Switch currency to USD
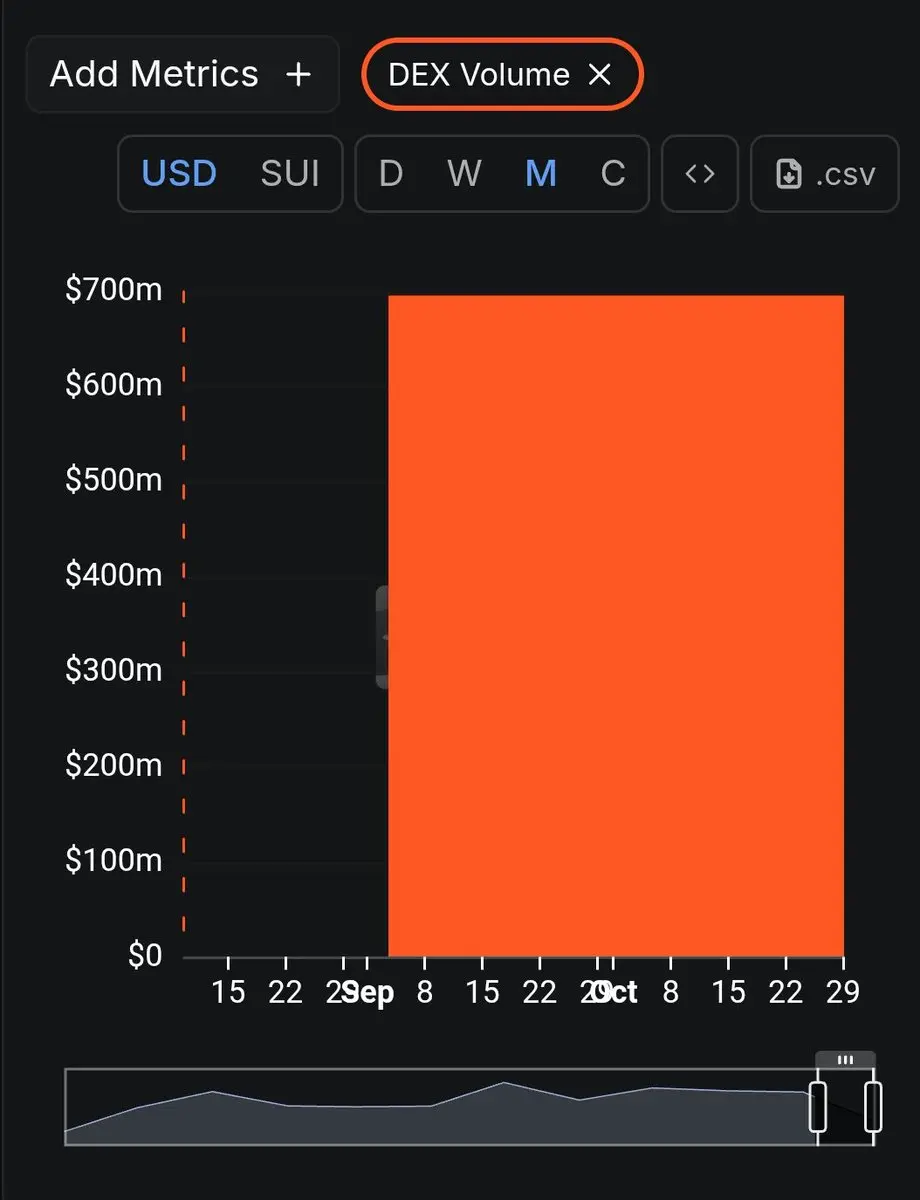The height and width of the screenshot is (1200, 920). pos(179,174)
